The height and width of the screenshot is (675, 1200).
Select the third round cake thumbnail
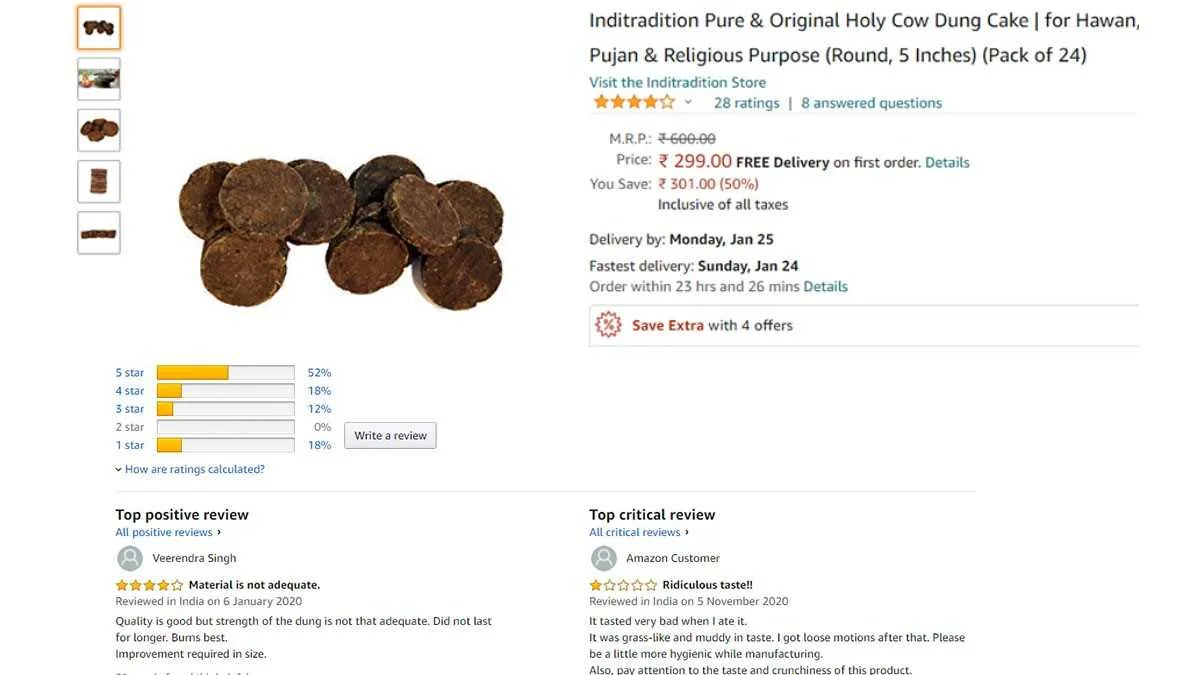click(x=99, y=130)
